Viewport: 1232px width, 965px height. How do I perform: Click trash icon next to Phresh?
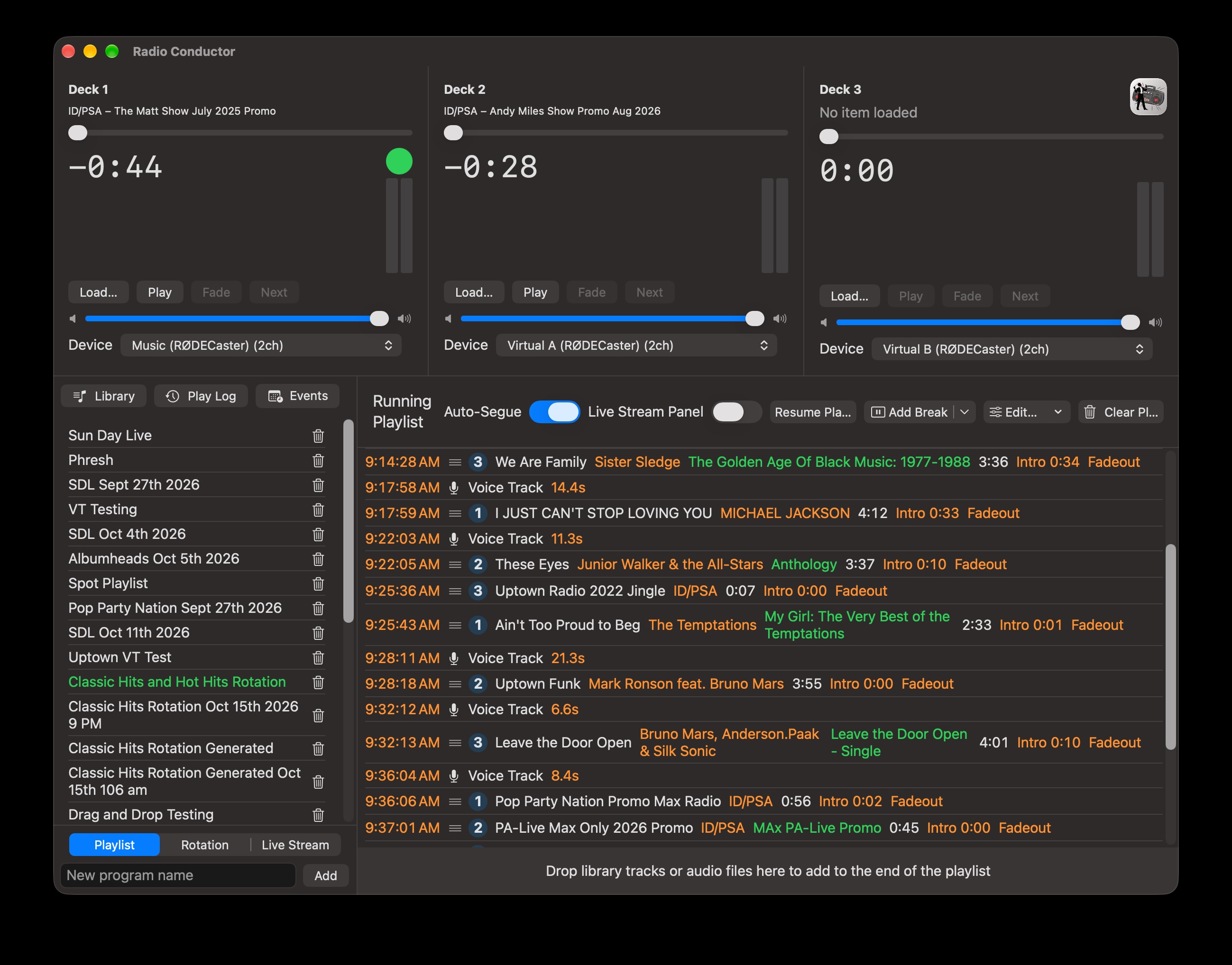tap(318, 461)
